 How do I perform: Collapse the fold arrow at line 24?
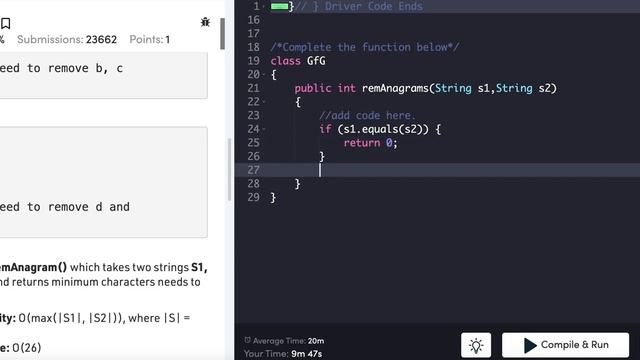263,129
